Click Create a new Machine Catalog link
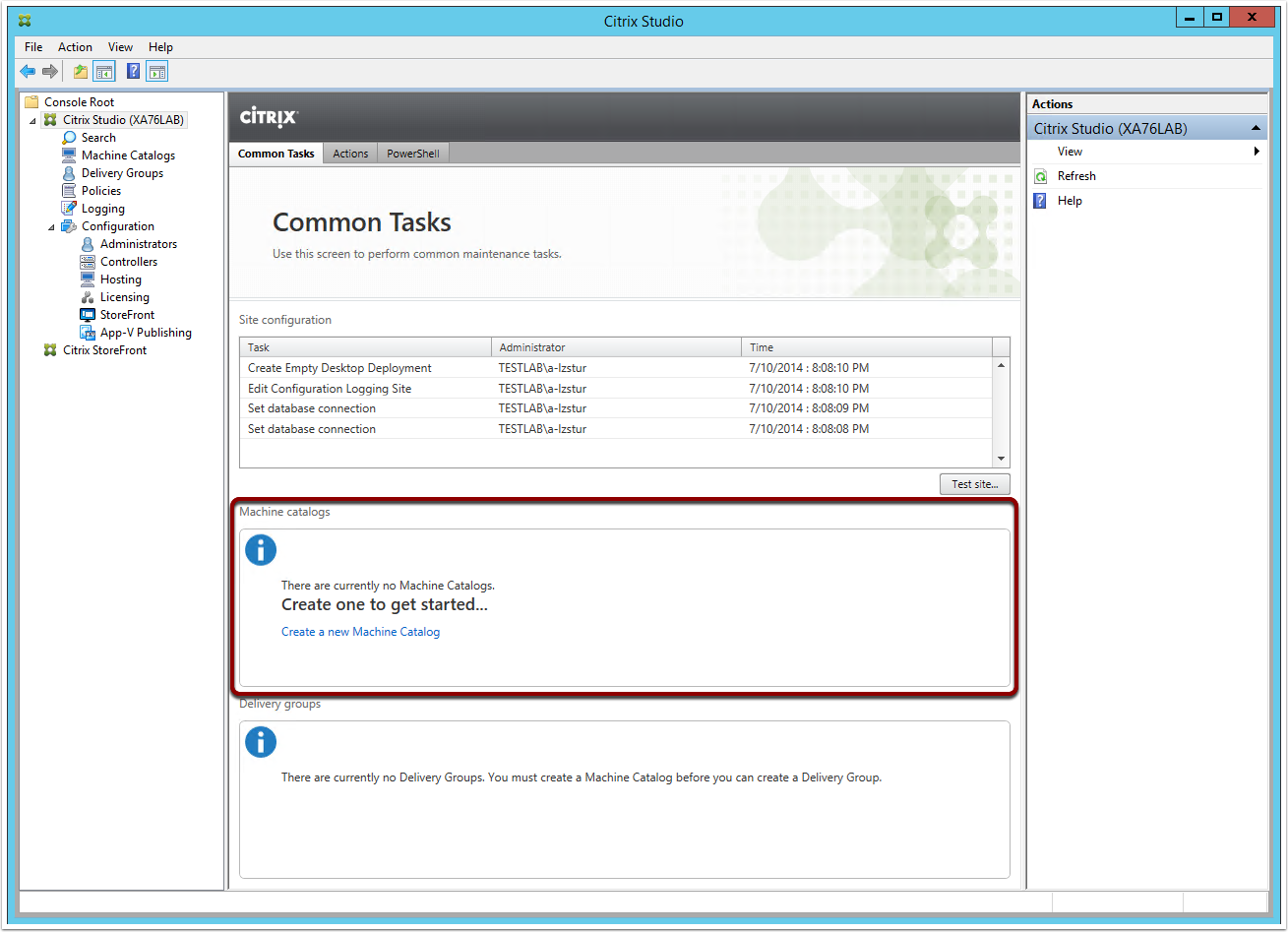Screen dimensions: 1288x932 360,632
